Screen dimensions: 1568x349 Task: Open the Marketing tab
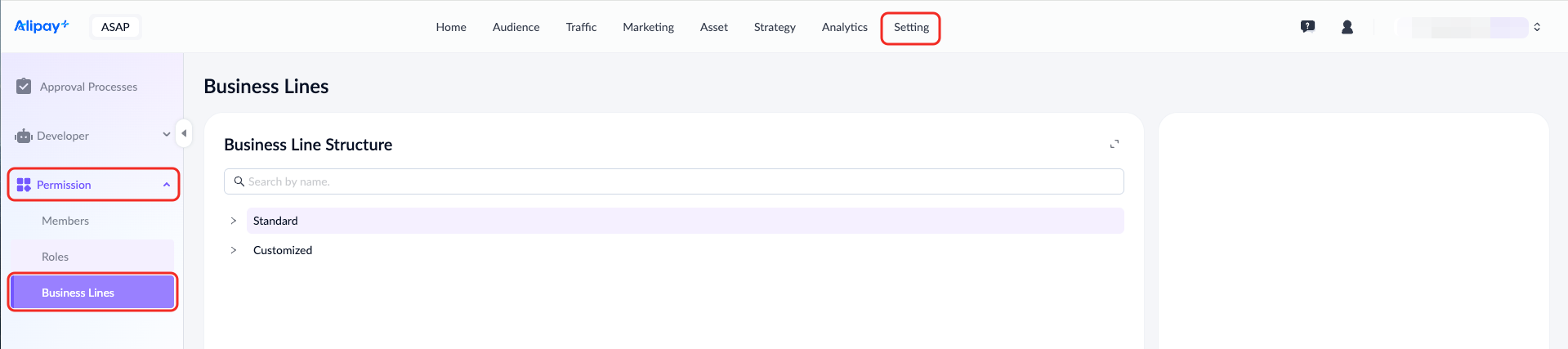tap(648, 28)
